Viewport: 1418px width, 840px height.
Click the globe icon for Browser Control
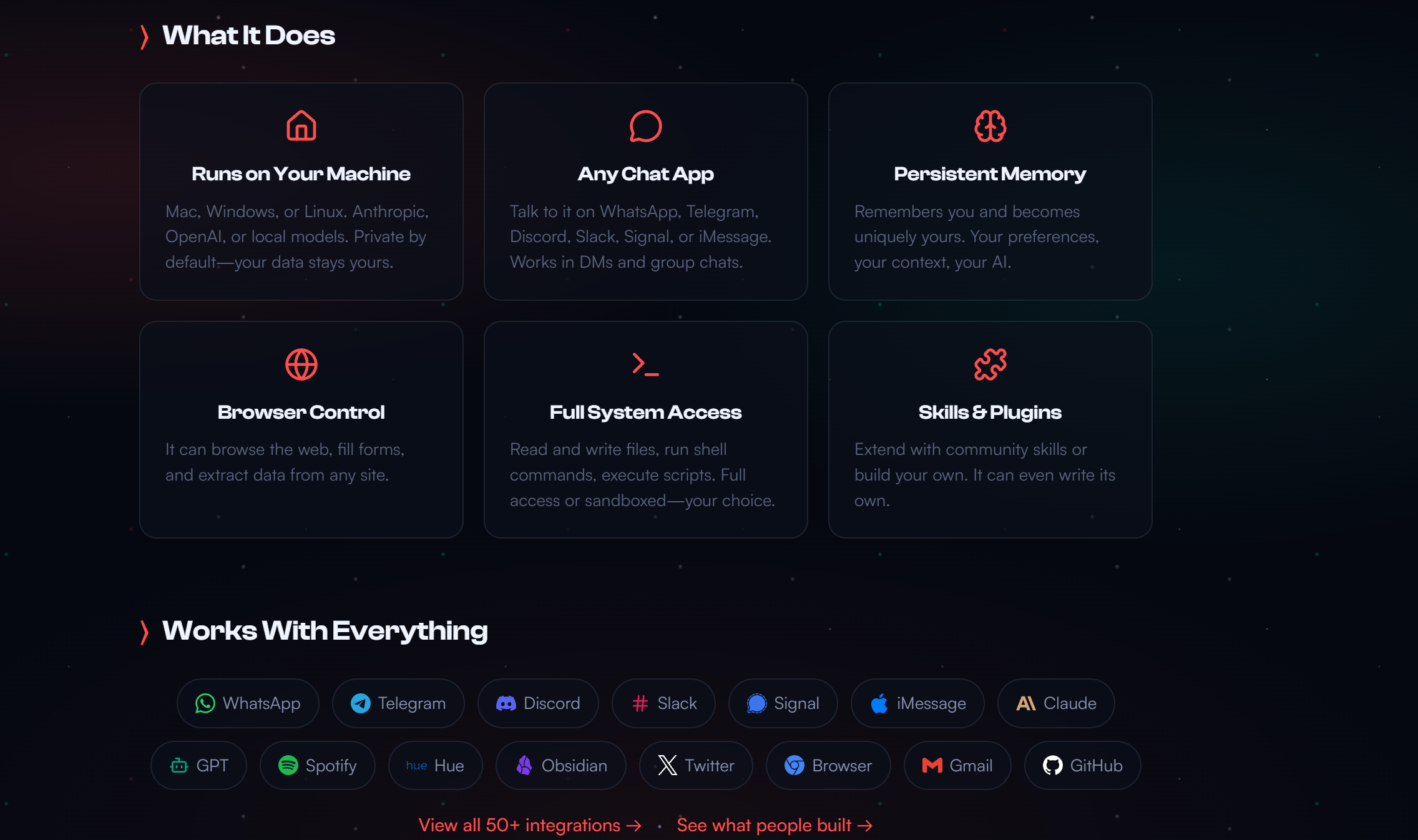301,364
